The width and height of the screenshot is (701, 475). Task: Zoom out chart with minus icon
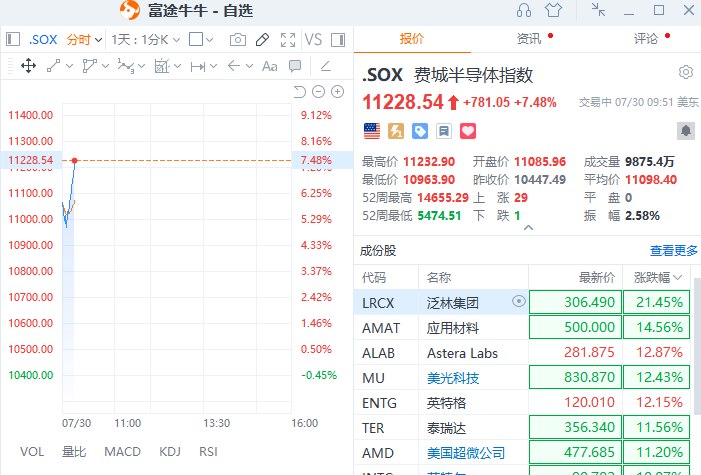coord(318,92)
